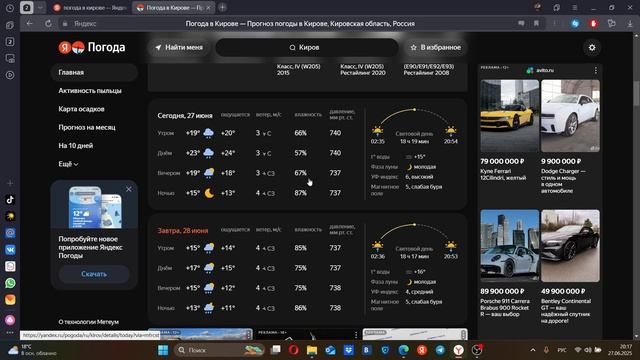Open Прогноз на месяц menu item

(x=87, y=127)
